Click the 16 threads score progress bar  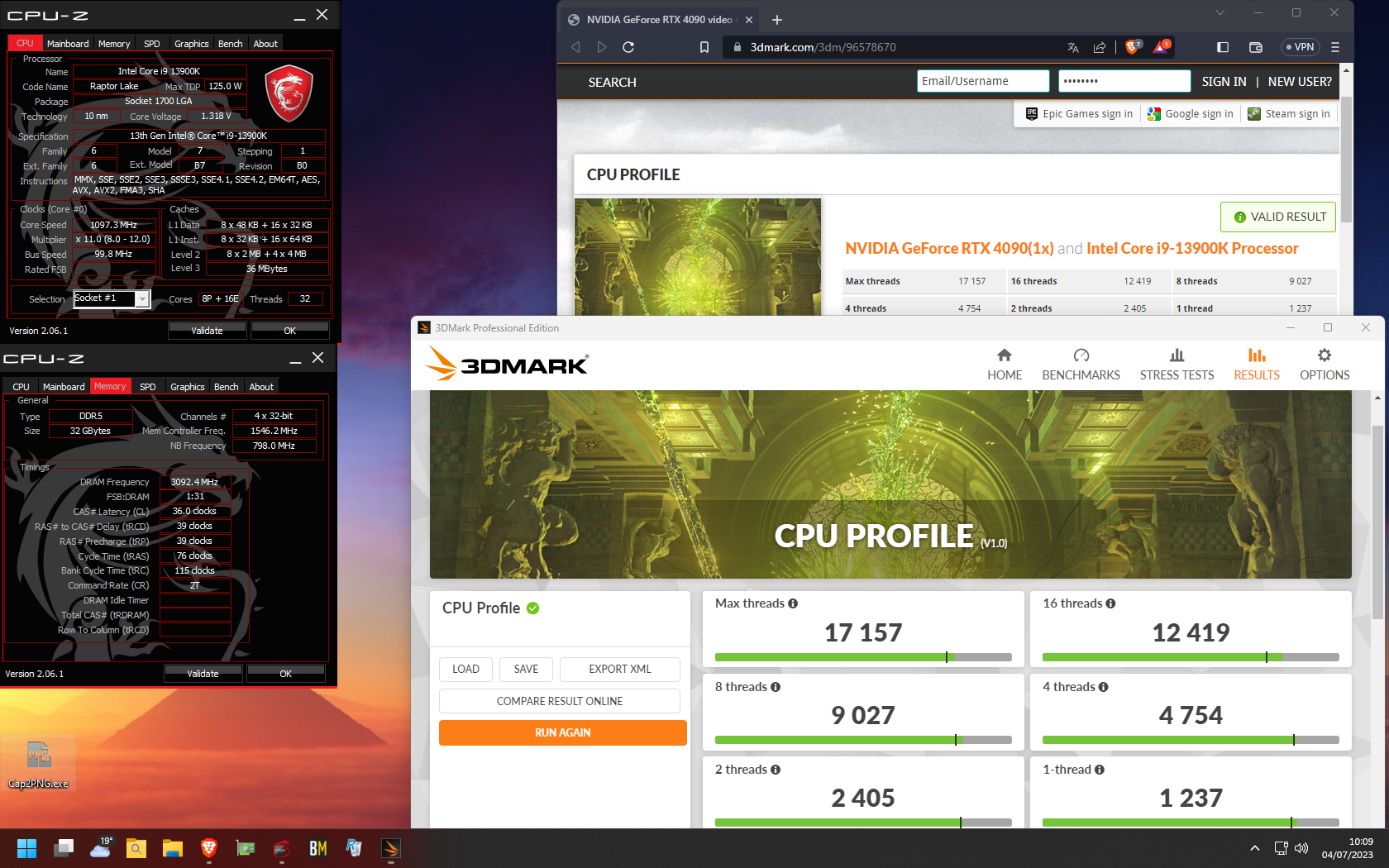point(1191,657)
